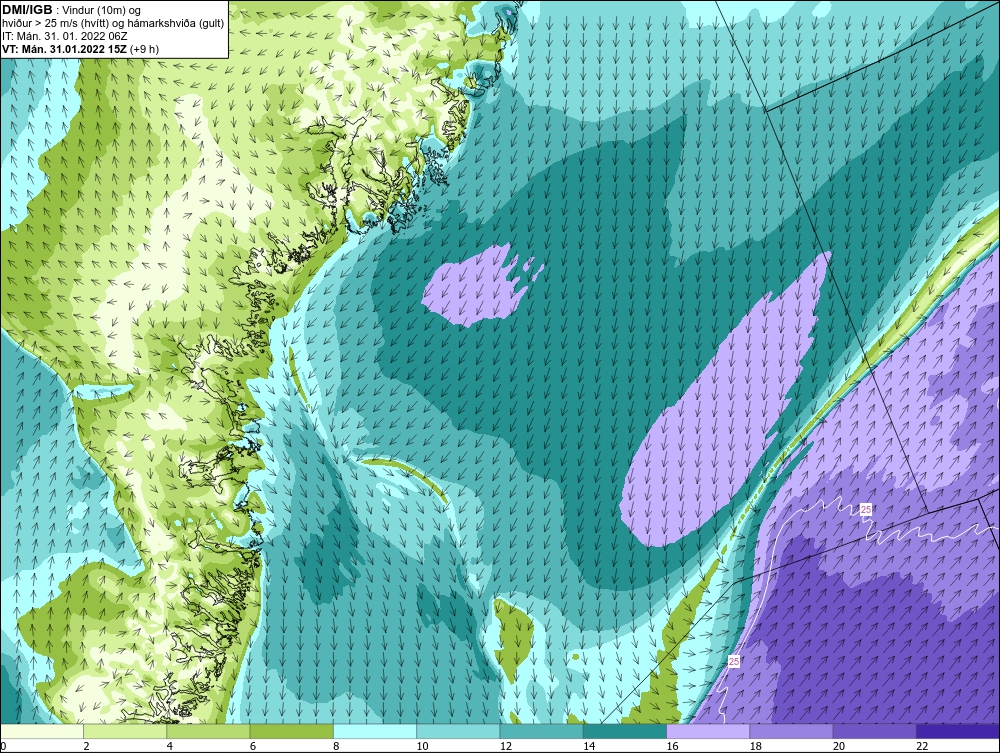
Task: Click the 16–18 m/s lavender legend swatch
Action: (x=708, y=731)
